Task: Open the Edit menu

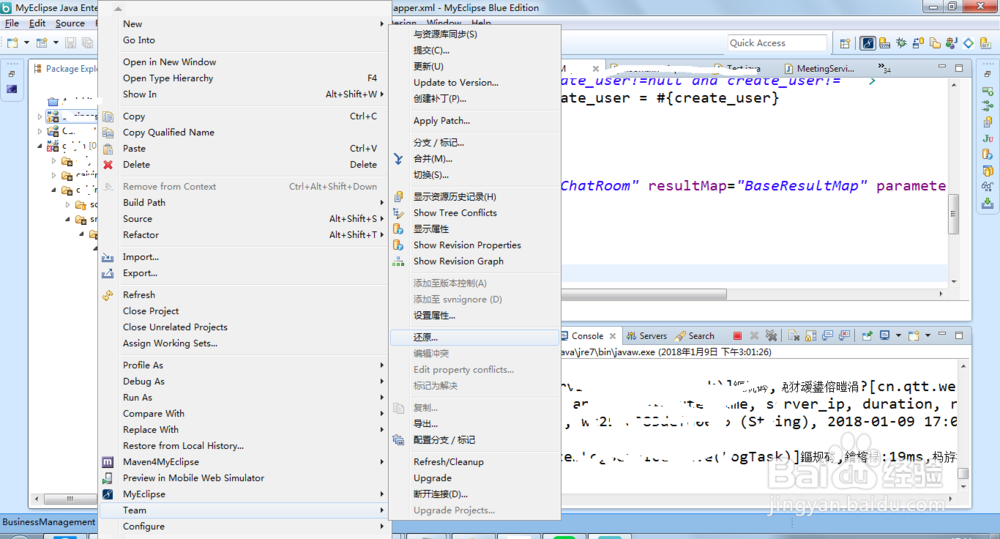Action: pyautogui.click(x=37, y=24)
